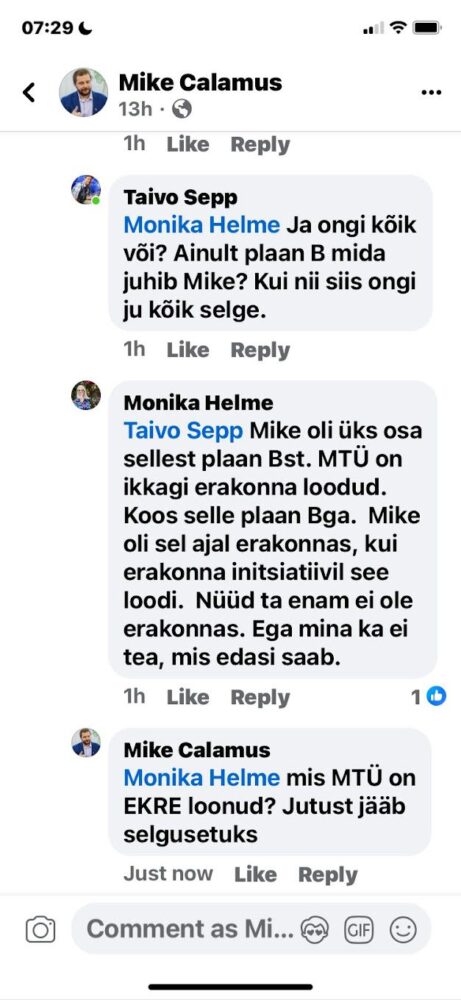Image resolution: width=461 pixels, height=1000 pixels.
Task: Open the GIF picker icon
Action: [359, 930]
